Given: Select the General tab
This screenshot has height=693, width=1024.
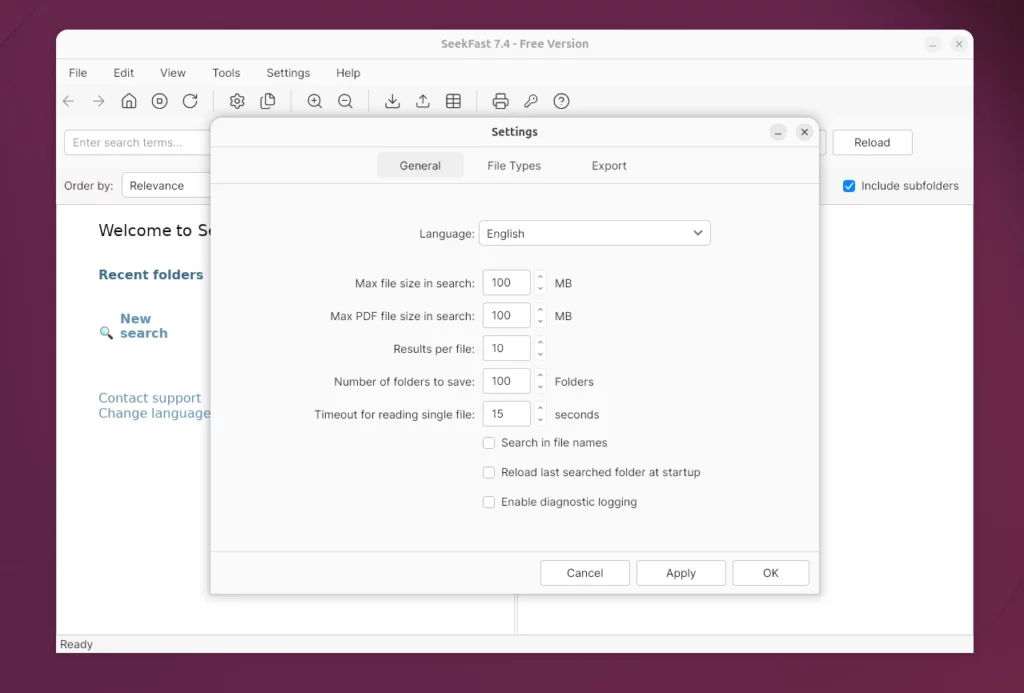Looking at the screenshot, I should [420, 166].
